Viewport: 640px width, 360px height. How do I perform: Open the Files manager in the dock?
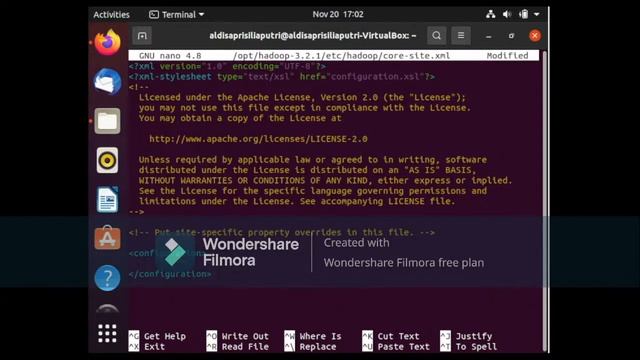[107, 121]
